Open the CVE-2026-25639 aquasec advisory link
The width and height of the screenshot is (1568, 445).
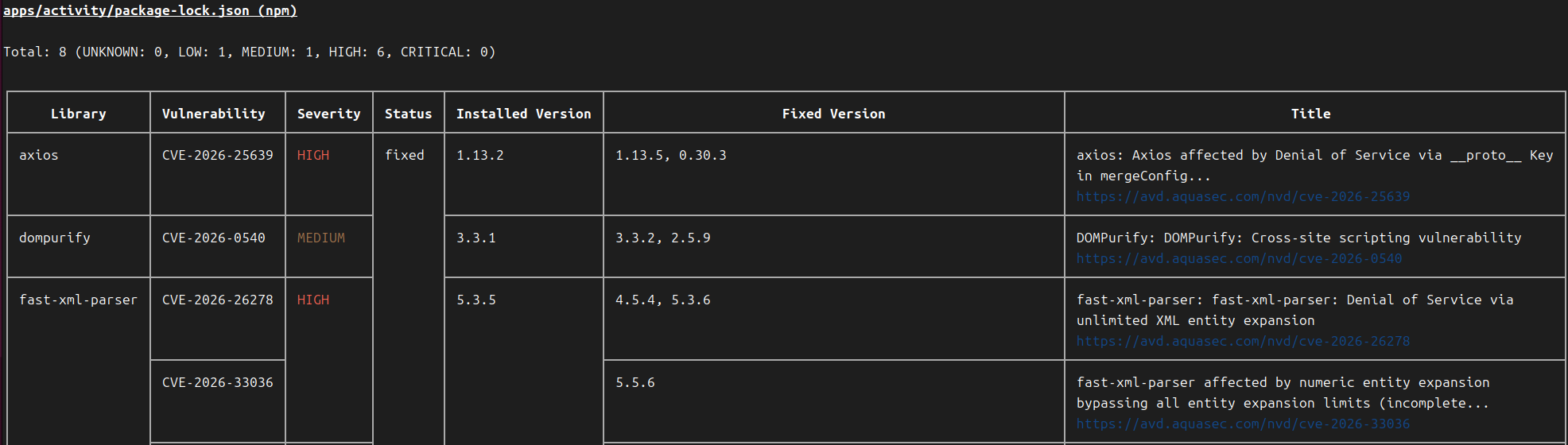click(1243, 196)
